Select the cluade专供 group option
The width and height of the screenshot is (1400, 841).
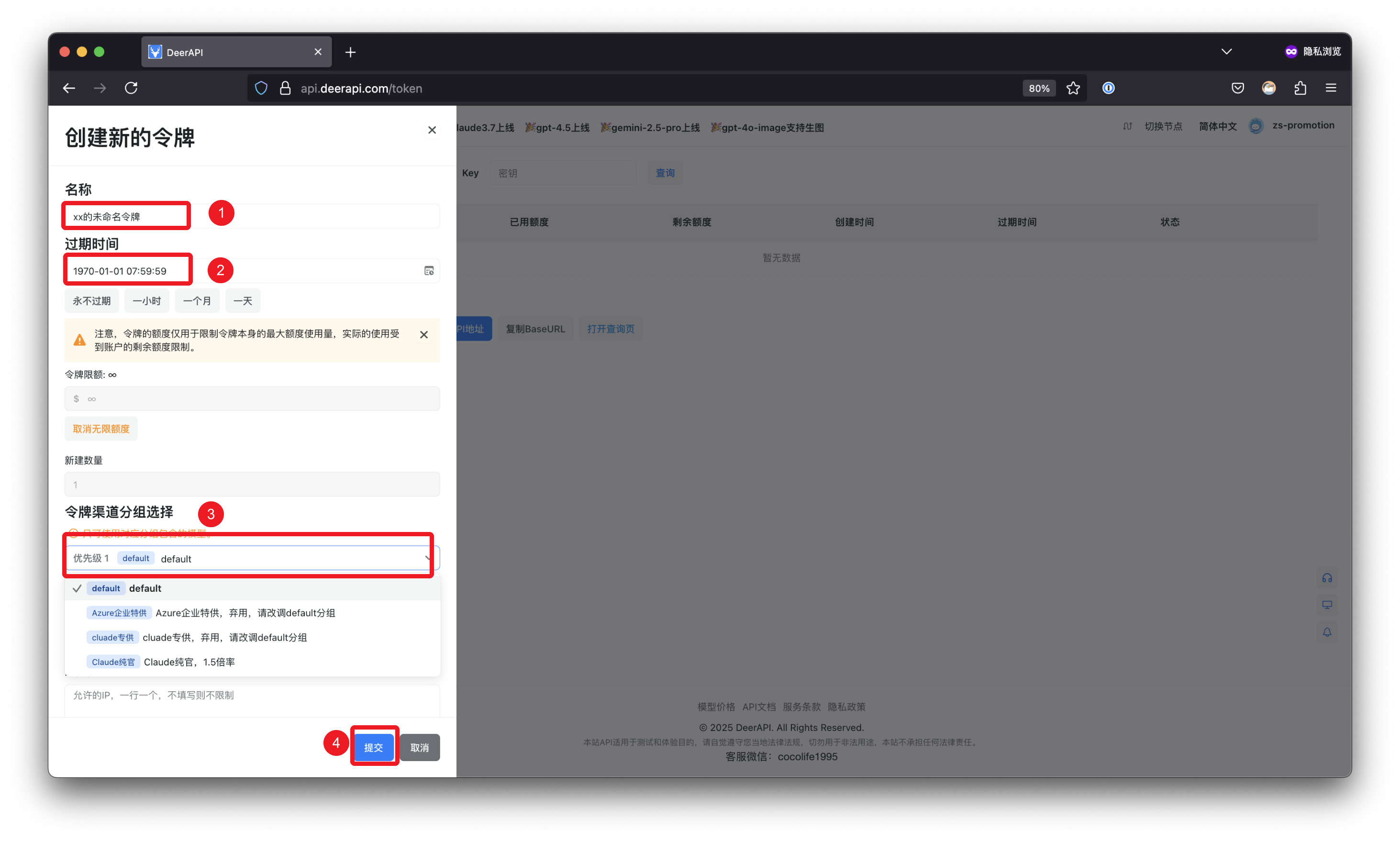pyautogui.click(x=252, y=638)
